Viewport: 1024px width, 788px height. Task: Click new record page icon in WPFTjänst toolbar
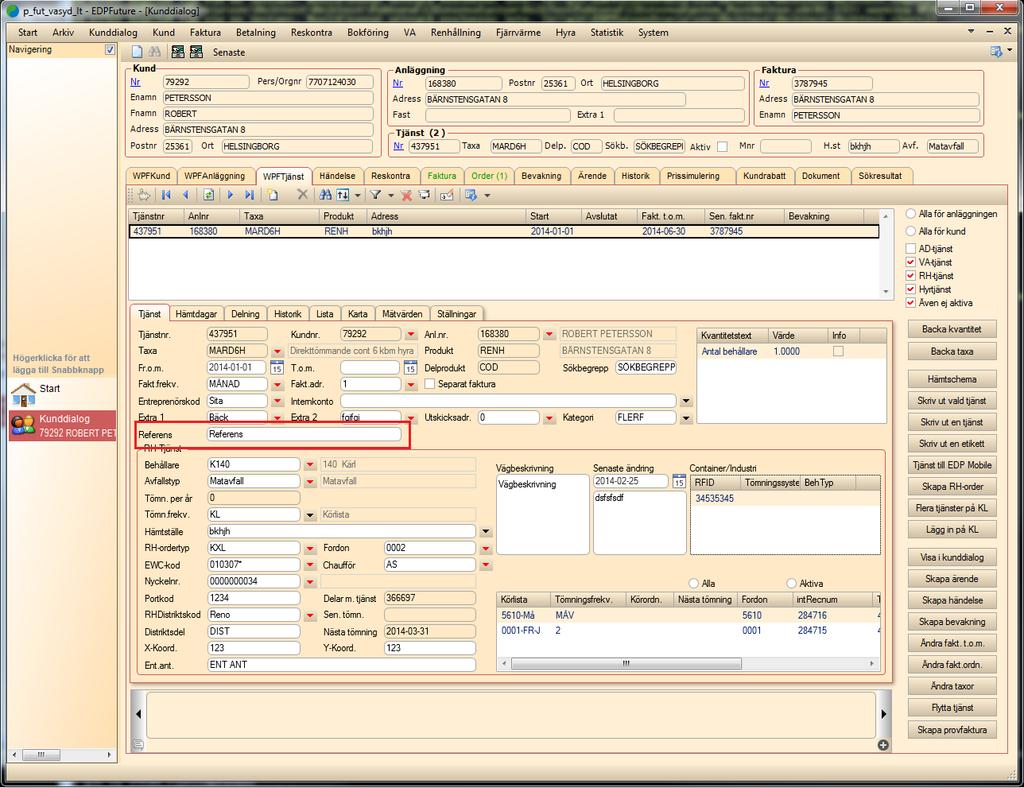(273, 195)
